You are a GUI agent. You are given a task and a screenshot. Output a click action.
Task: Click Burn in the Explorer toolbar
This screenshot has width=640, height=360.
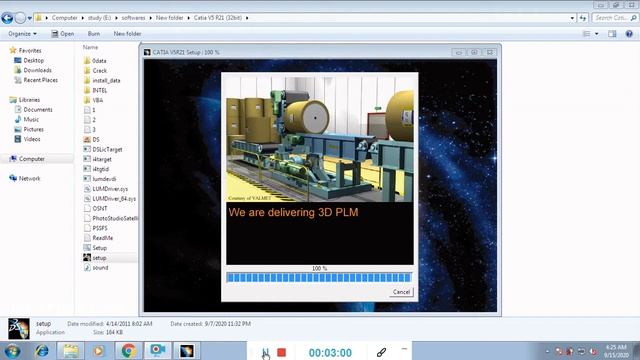click(94, 33)
